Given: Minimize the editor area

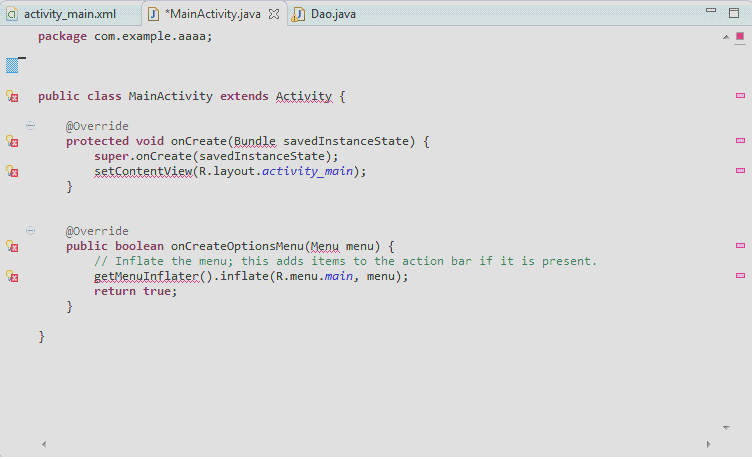Looking at the screenshot, I should [711, 11].
